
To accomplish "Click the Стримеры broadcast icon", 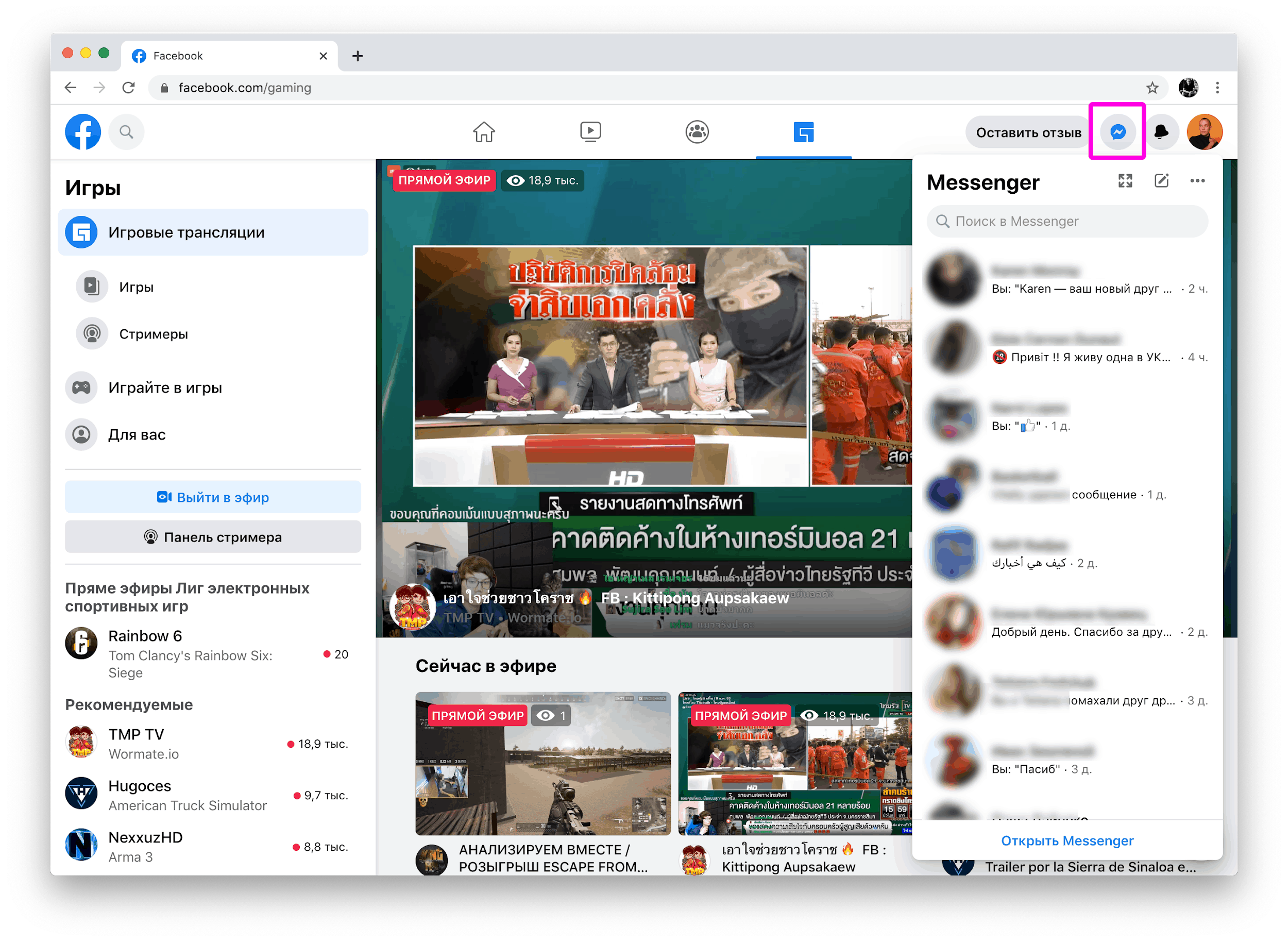I will tap(92, 333).
